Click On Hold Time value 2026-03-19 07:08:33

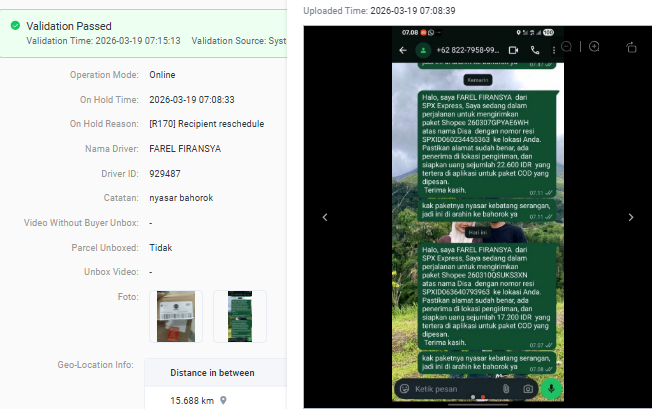(x=192, y=100)
